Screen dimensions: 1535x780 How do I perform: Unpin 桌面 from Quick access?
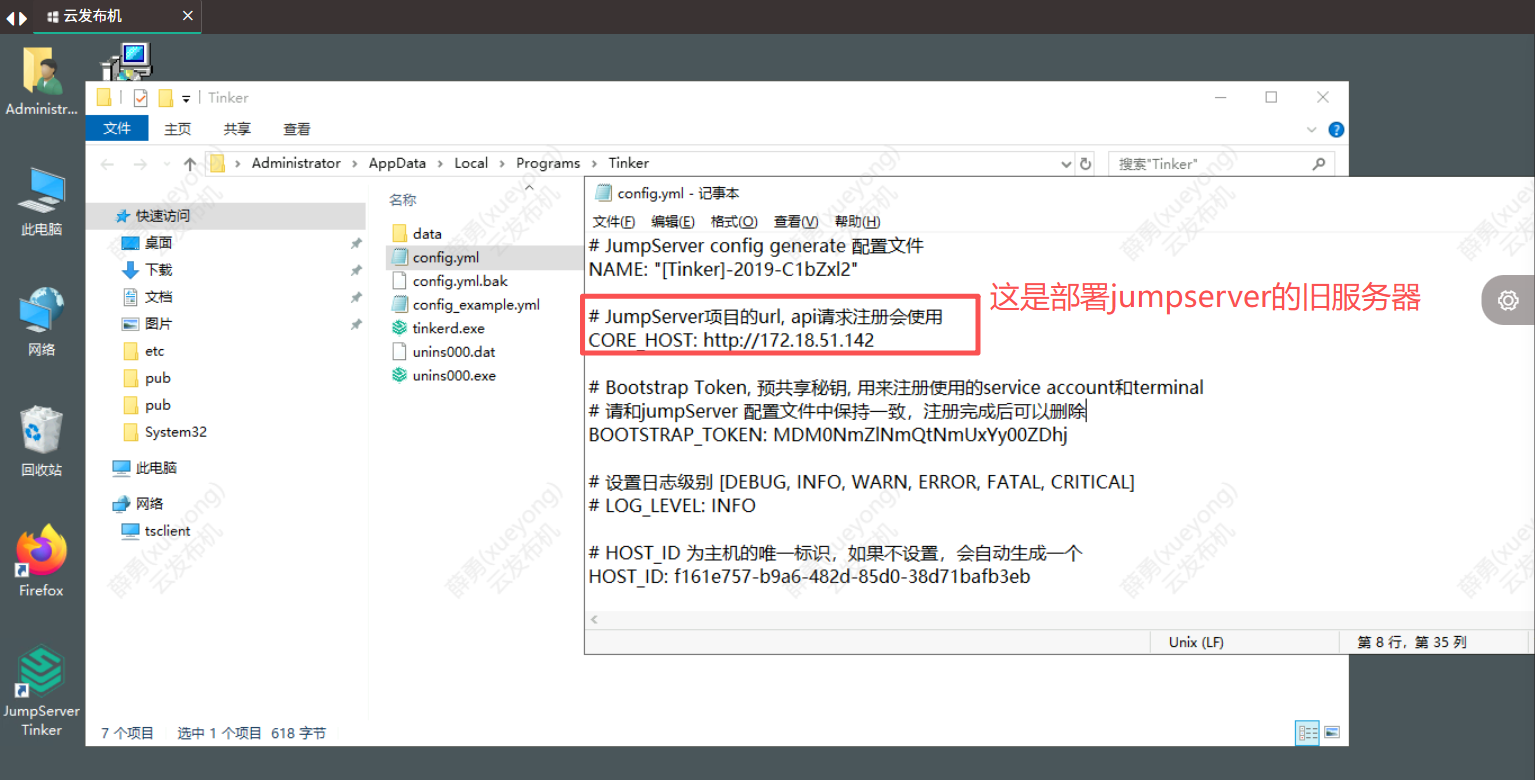pyautogui.click(x=356, y=243)
